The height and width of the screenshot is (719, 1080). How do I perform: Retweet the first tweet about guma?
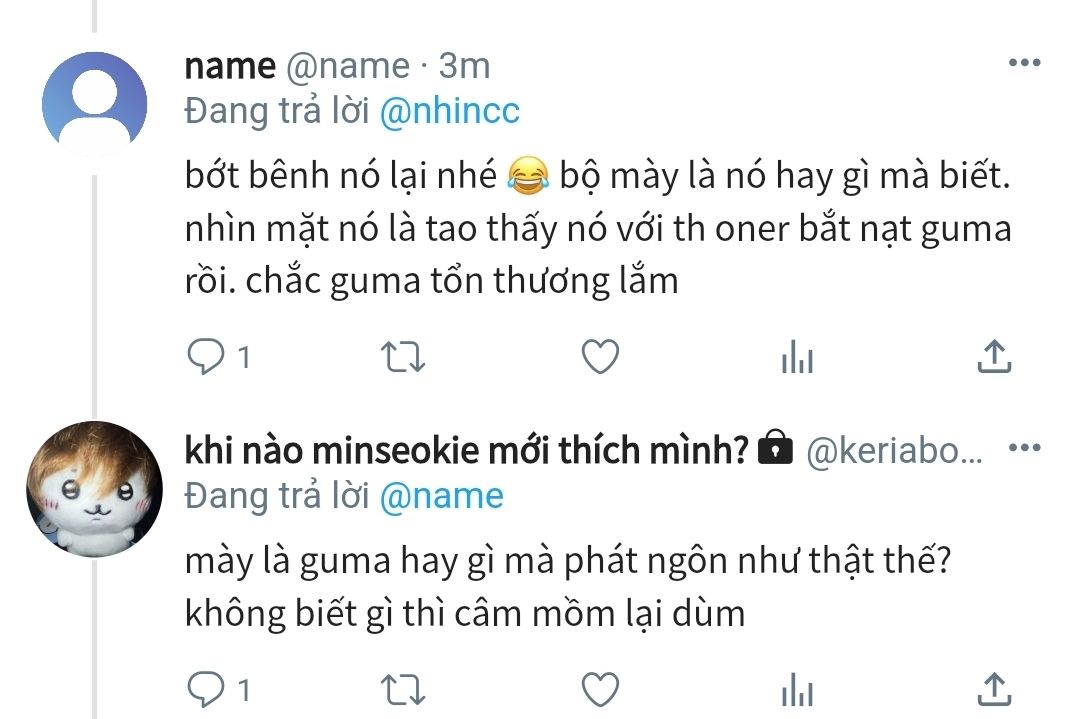(x=404, y=356)
